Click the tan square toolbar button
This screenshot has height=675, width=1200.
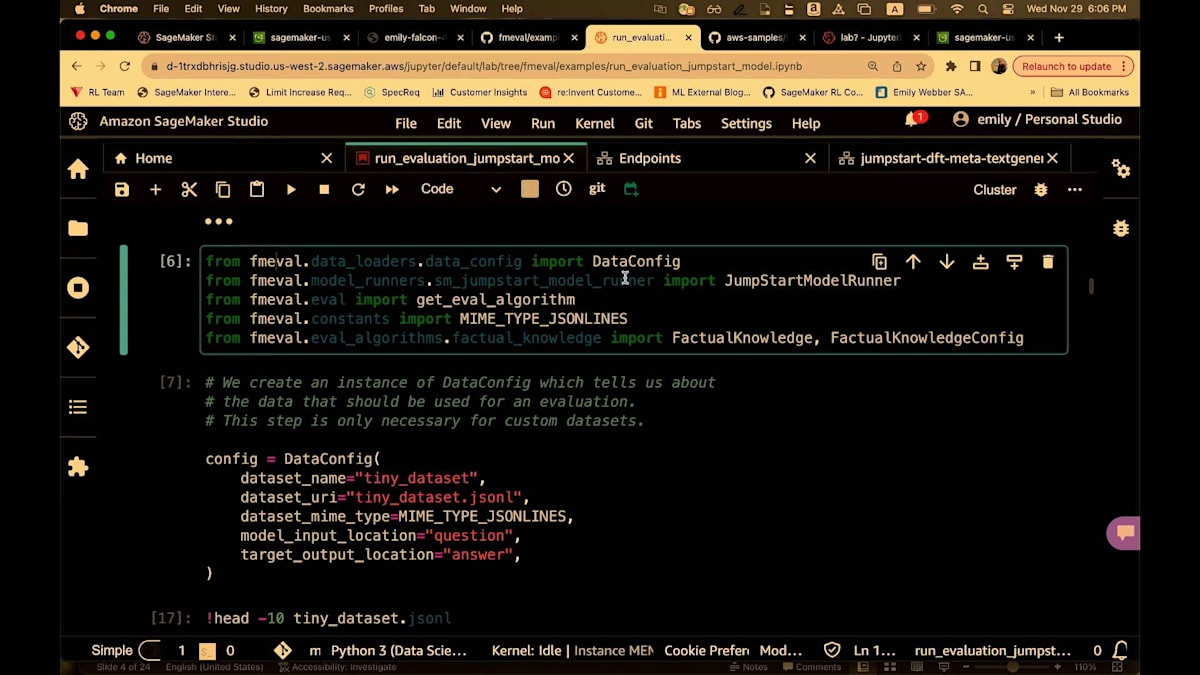coord(530,189)
